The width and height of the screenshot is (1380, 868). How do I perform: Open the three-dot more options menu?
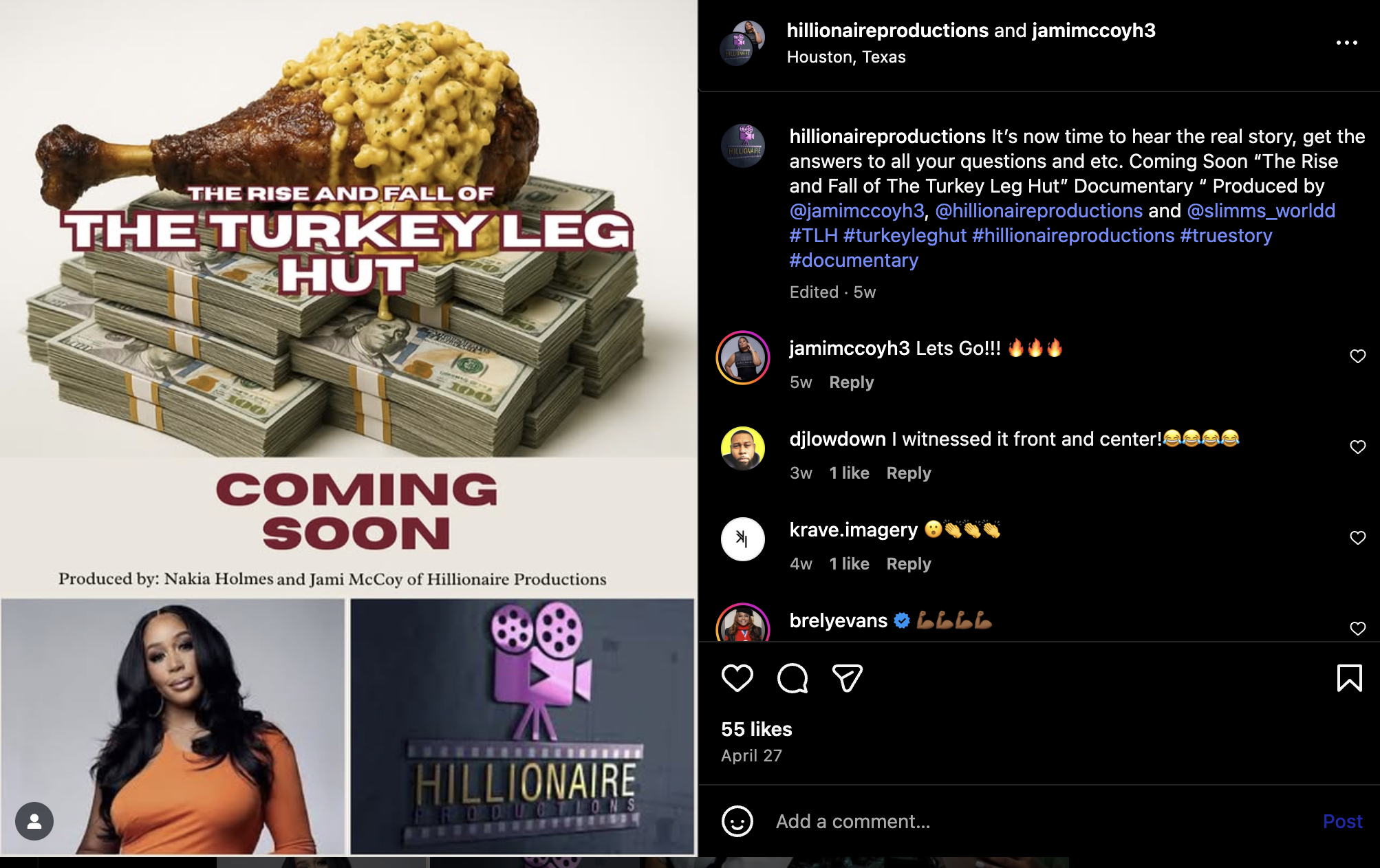[1346, 43]
